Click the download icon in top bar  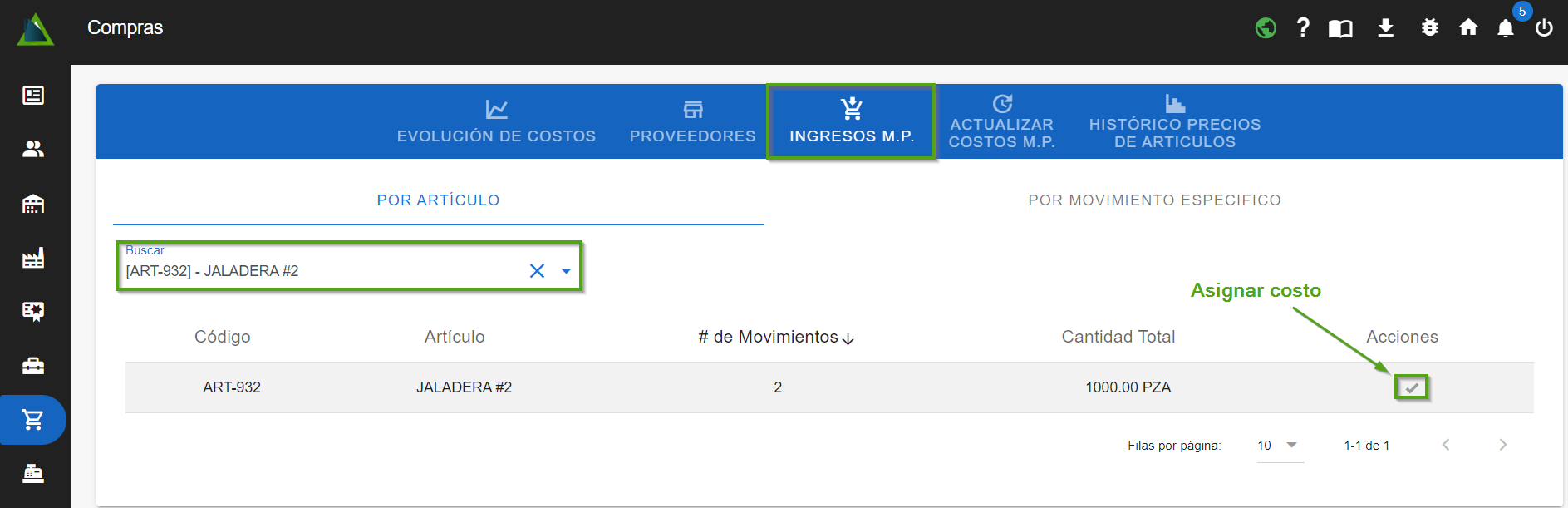(1385, 28)
